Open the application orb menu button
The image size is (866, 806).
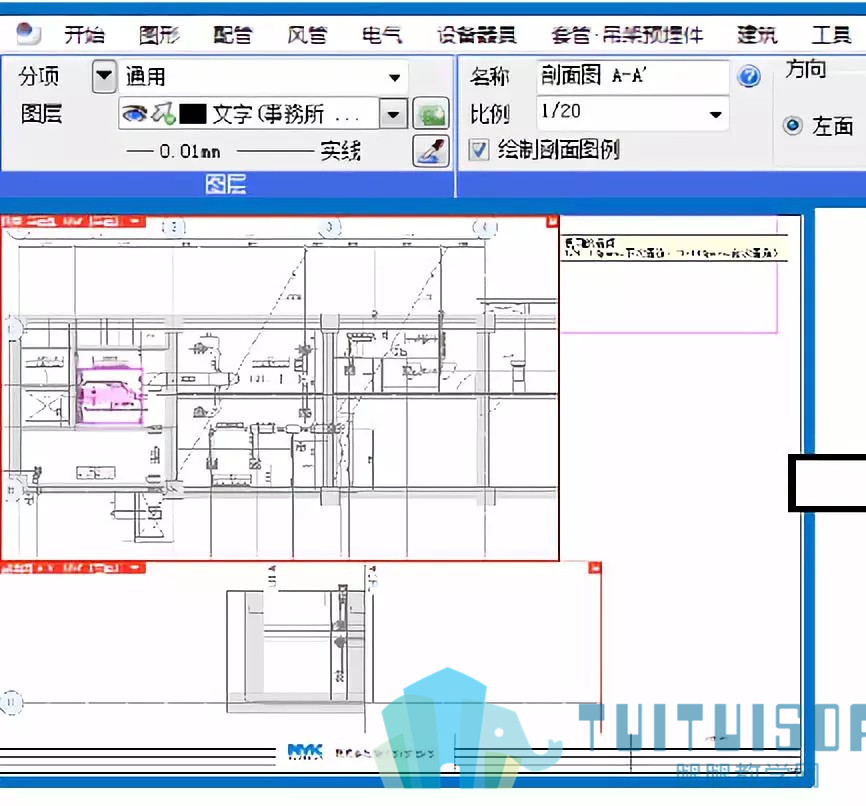(x=28, y=33)
